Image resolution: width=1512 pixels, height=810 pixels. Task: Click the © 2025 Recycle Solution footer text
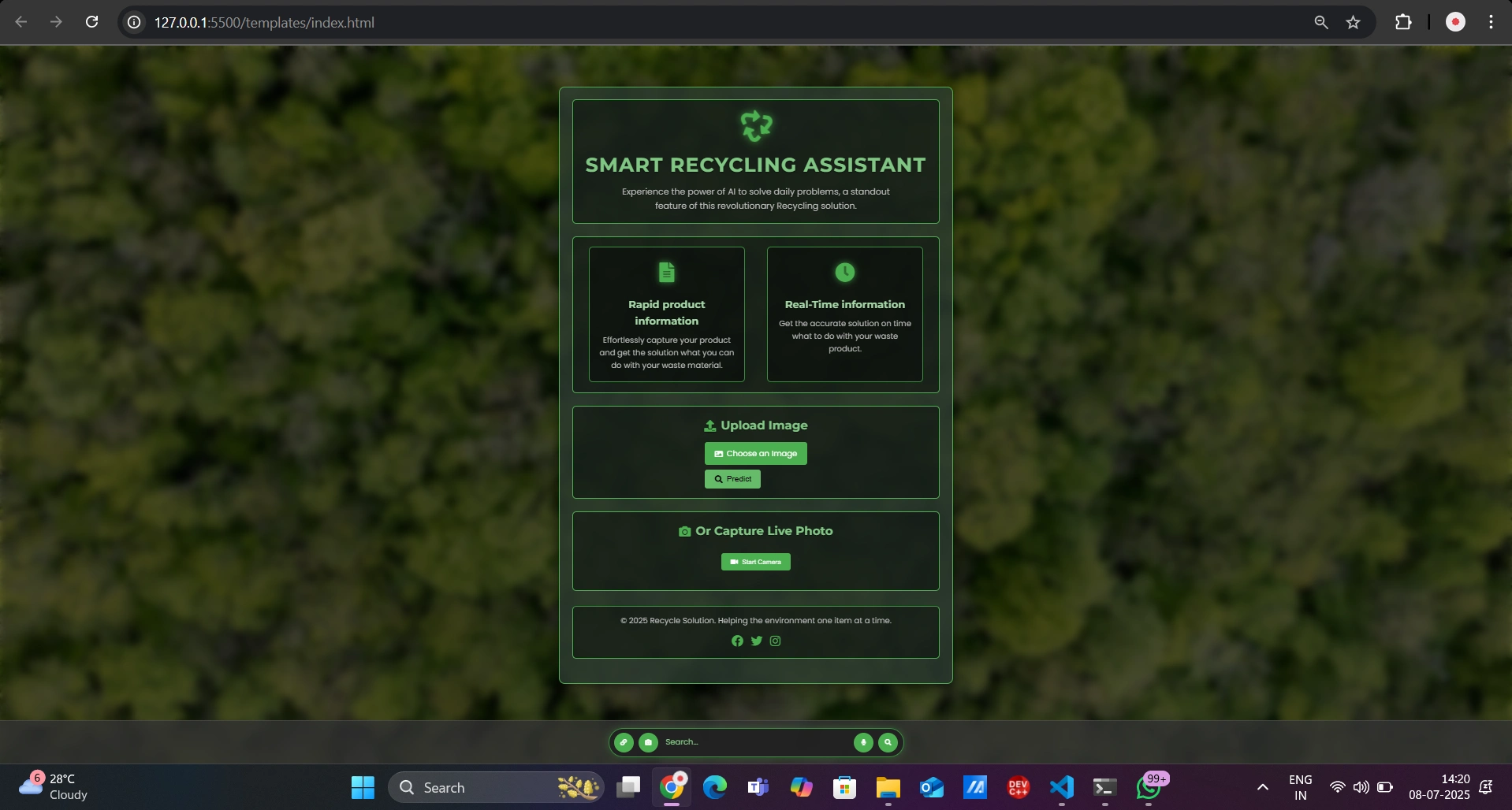(x=756, y=621)
